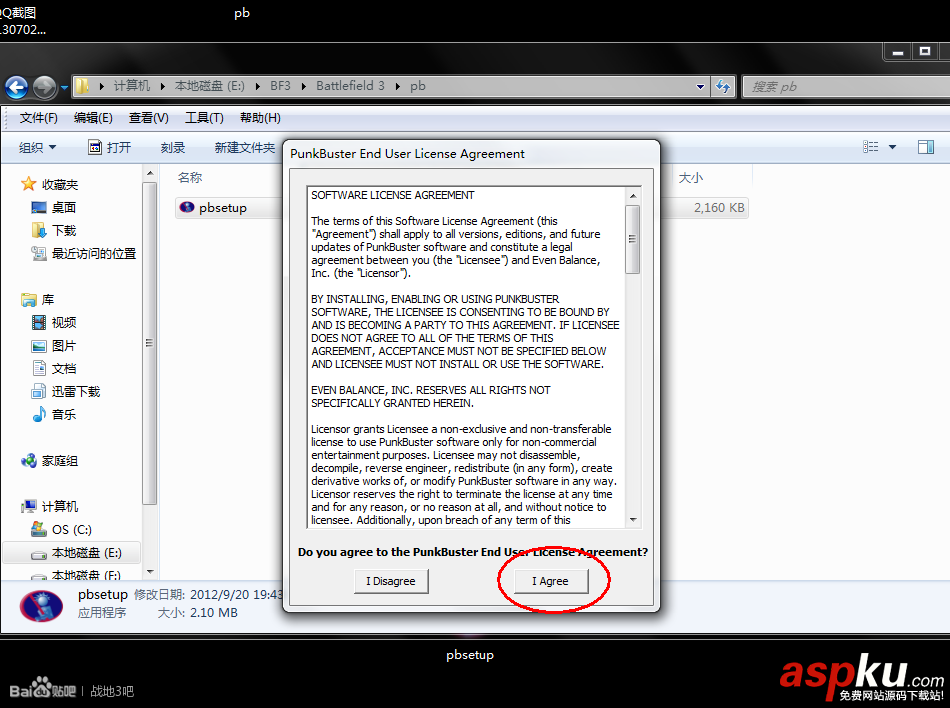Click navigation pane scrollbar down arrow

coord(150,572)
